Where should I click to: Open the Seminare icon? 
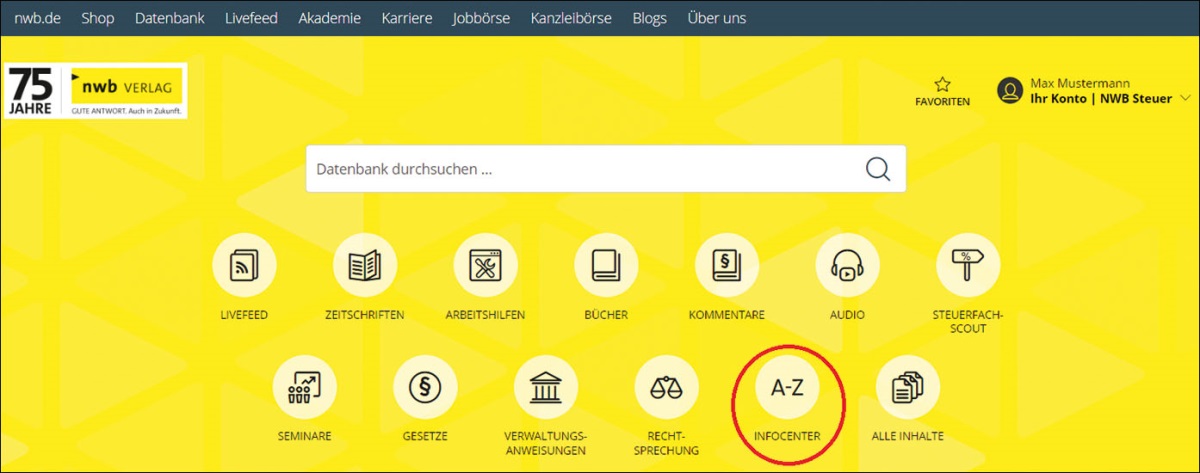pyautogui.click(x=305, y=386)
